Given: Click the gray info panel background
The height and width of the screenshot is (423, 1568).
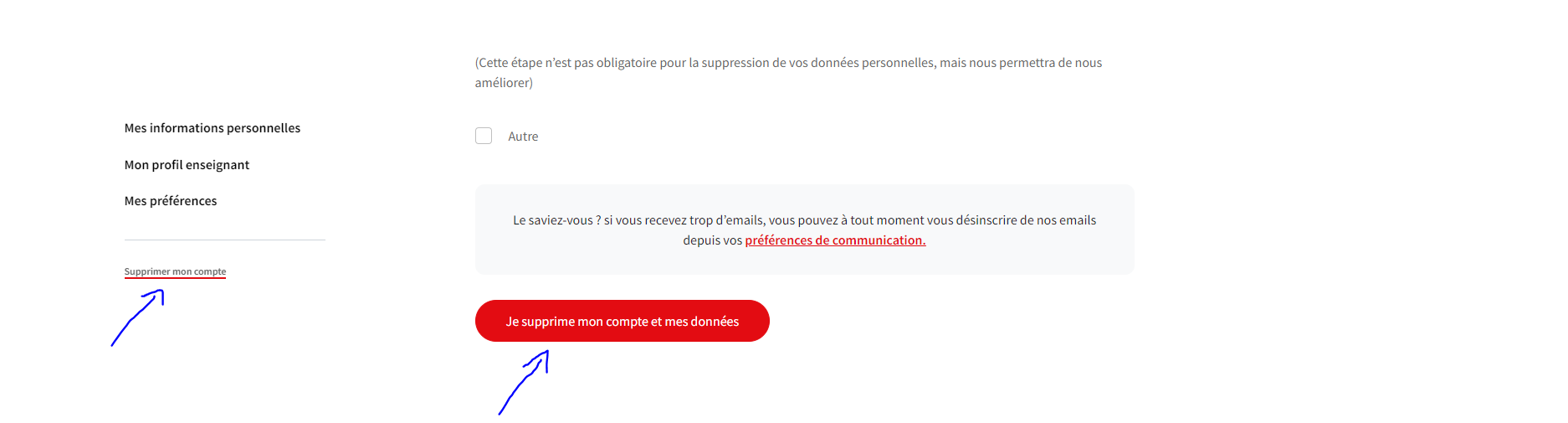Looking at the screenshot, I should 804,261.
